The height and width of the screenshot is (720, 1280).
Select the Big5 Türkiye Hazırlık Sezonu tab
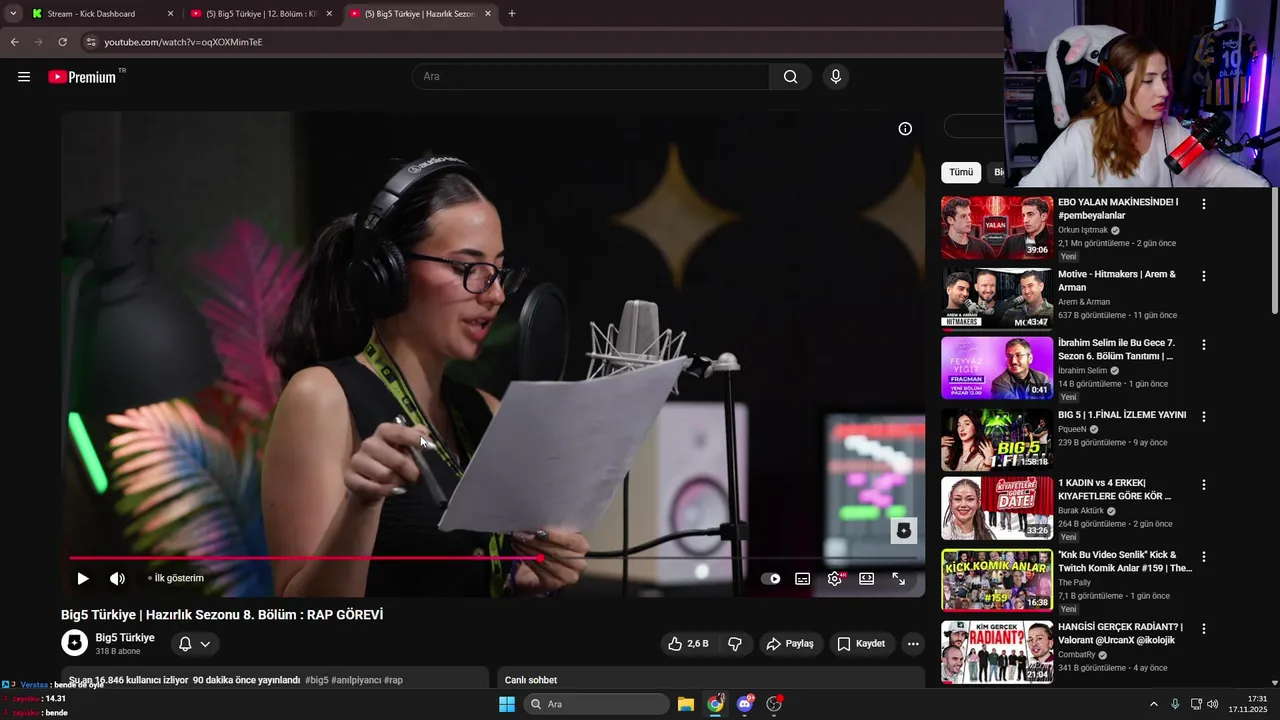(418, 14)
